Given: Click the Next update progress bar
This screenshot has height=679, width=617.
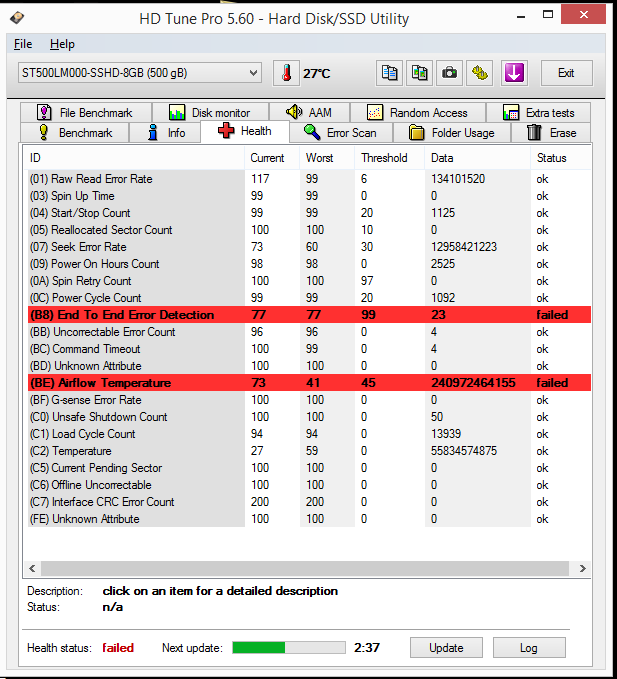Looking at the screenshot, I should [x=289, y=648].
